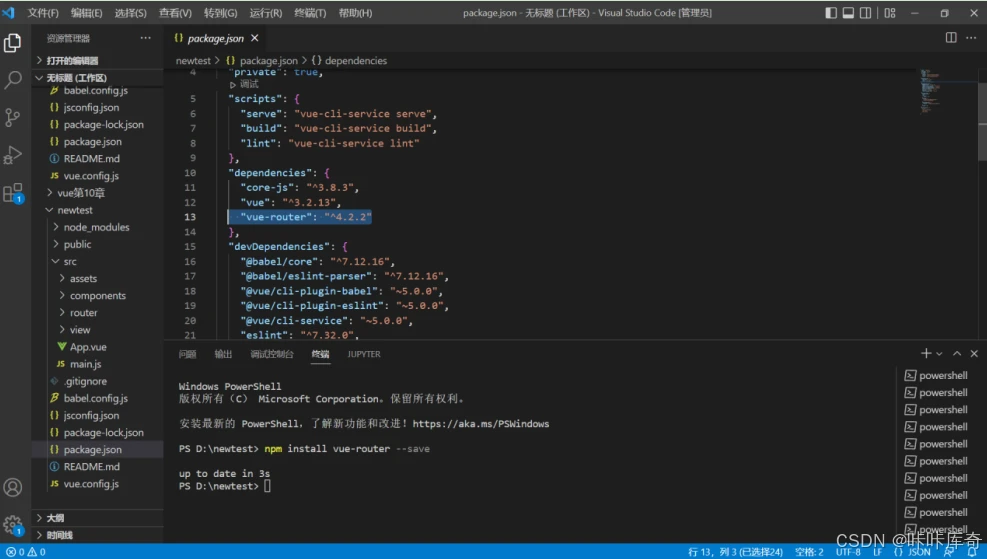987x559 pixels.
Task: Click the 行 13, 列 3 cursor position status
Action: point(735,552)
